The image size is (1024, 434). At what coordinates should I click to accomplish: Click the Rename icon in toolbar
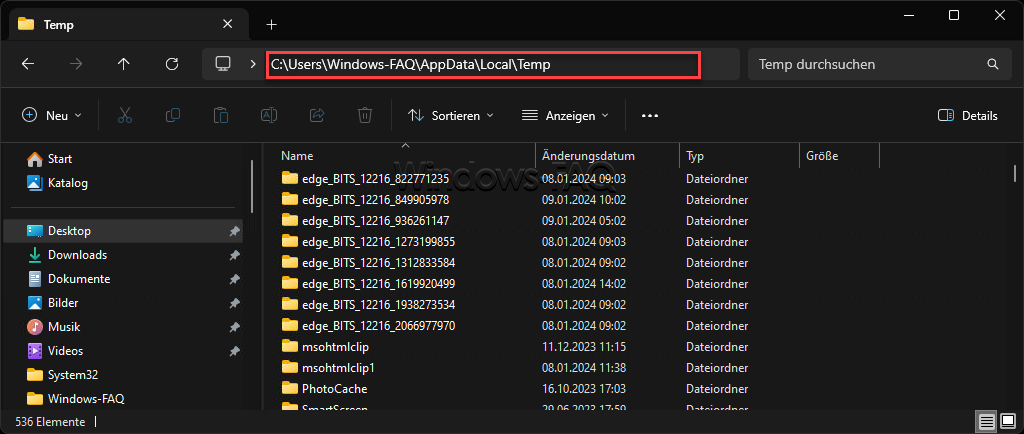[269, 116]
